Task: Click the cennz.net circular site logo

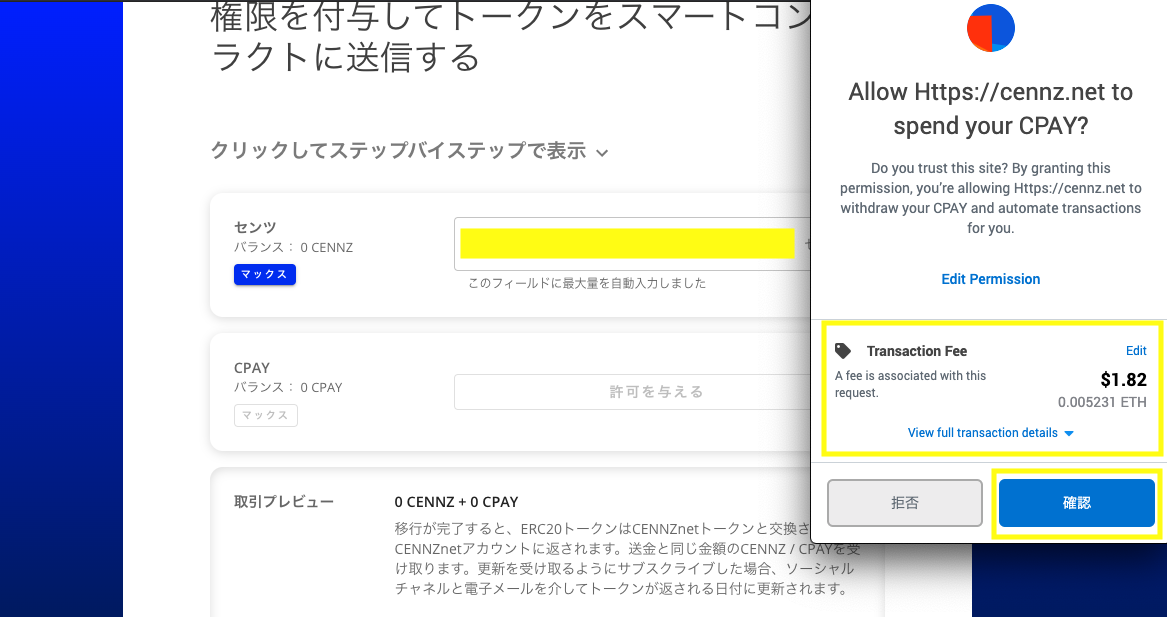Action: coord(990,28)
